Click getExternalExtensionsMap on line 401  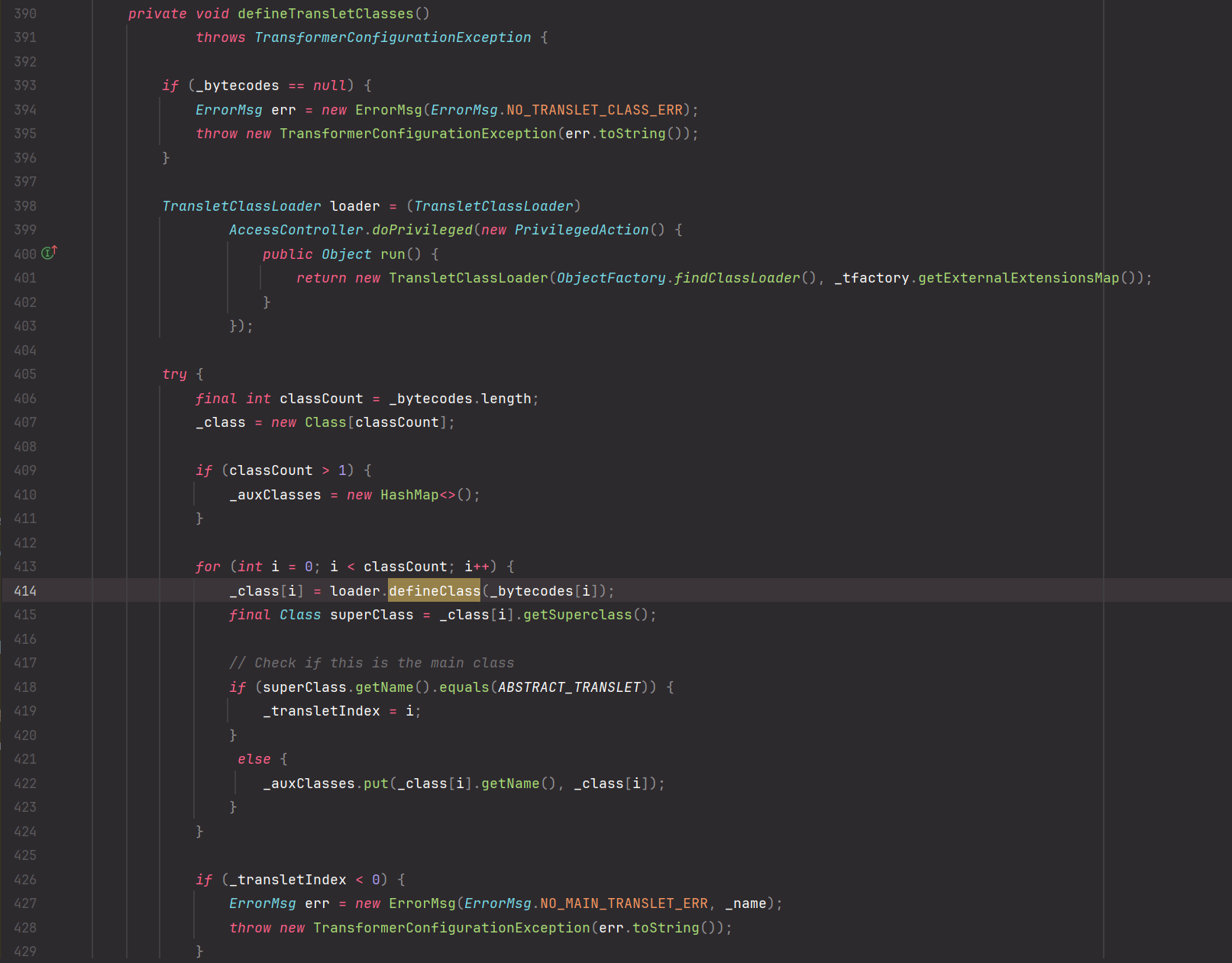1018,278
